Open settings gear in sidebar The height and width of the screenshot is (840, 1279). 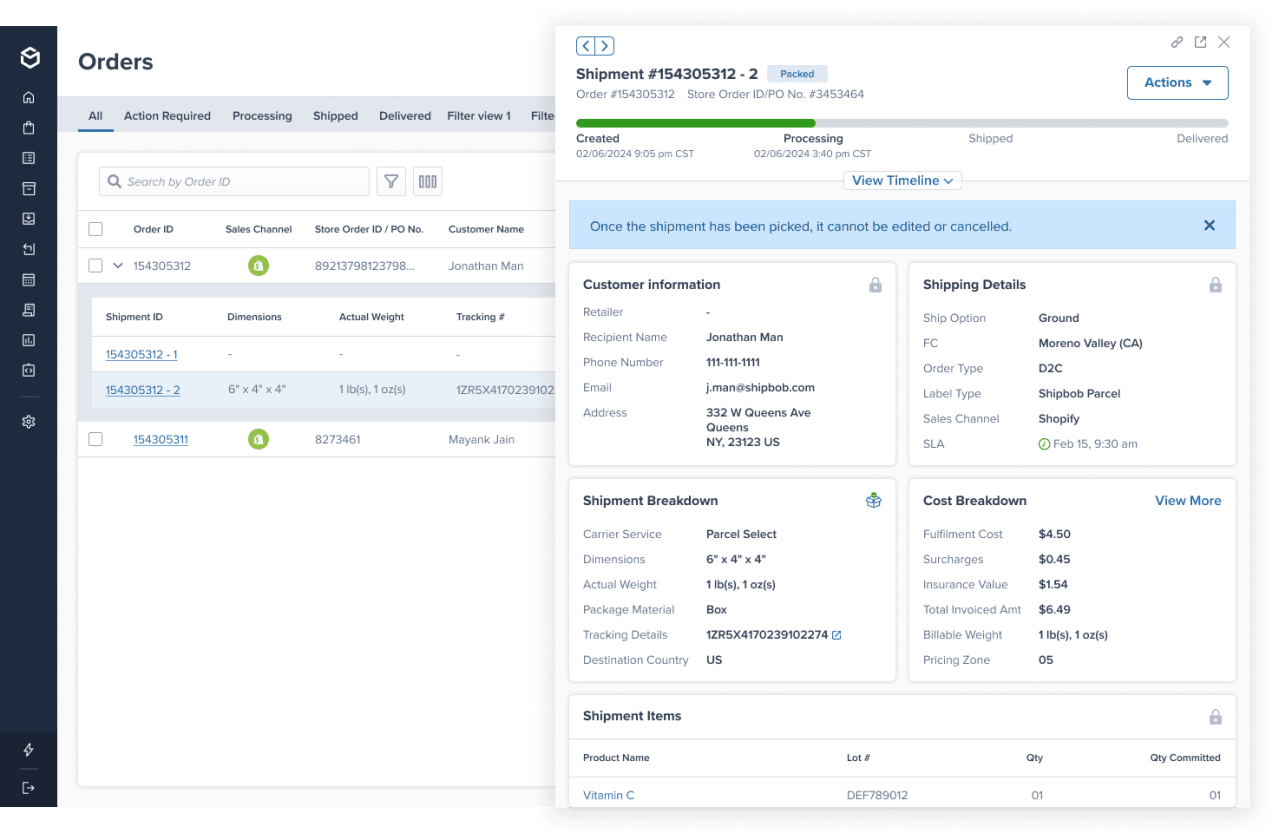coord(29,422)
